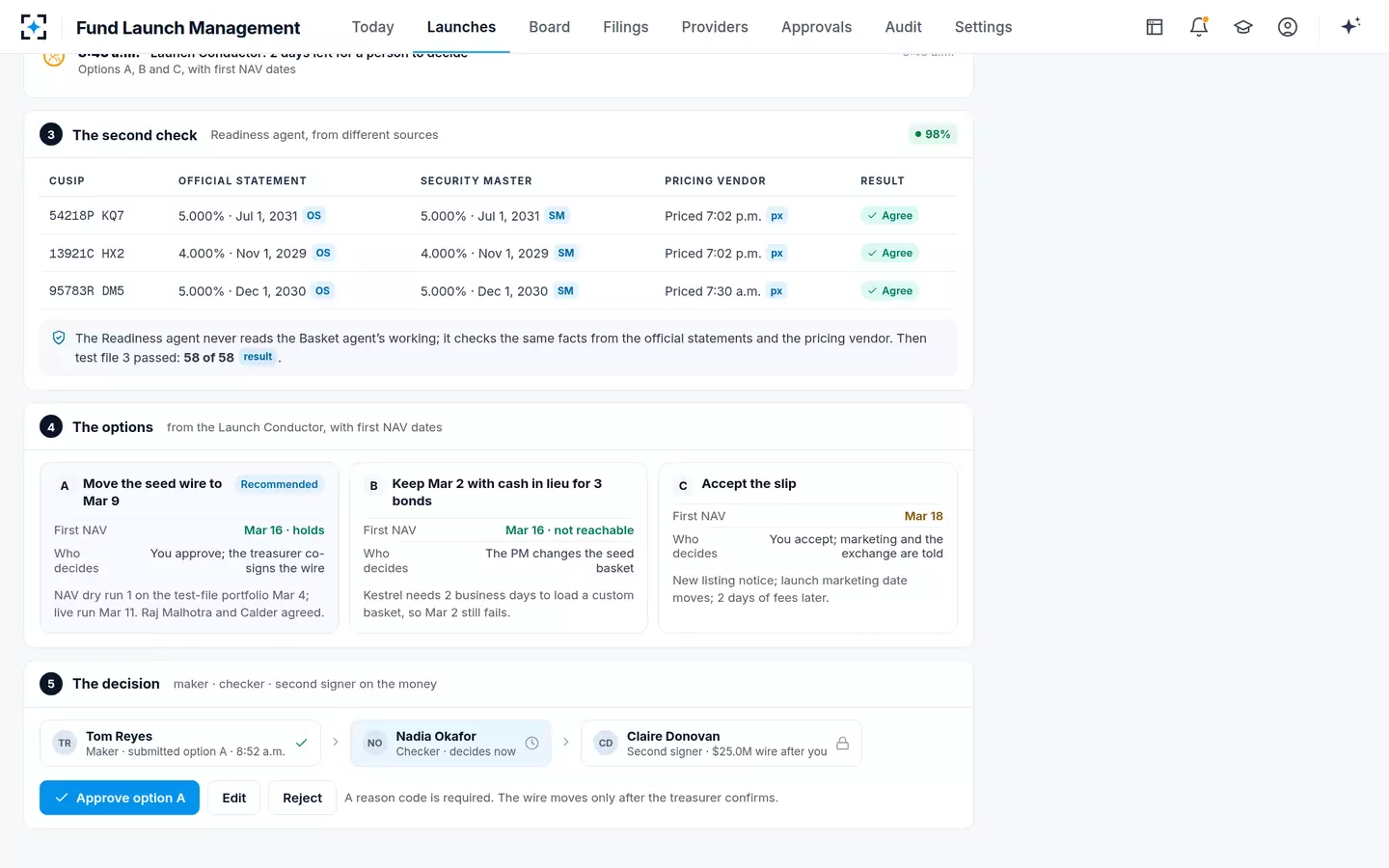Open the Audit tab

click(903, 27)
